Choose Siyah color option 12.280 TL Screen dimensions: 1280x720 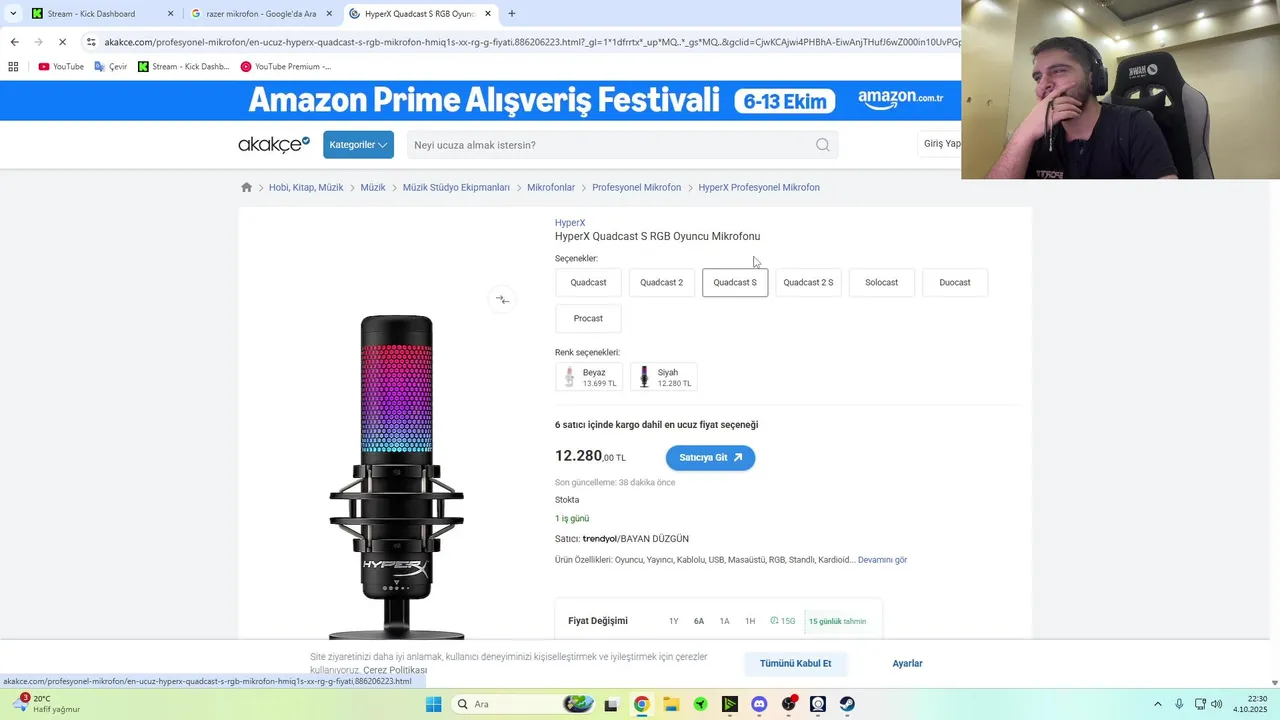[663, 377]
